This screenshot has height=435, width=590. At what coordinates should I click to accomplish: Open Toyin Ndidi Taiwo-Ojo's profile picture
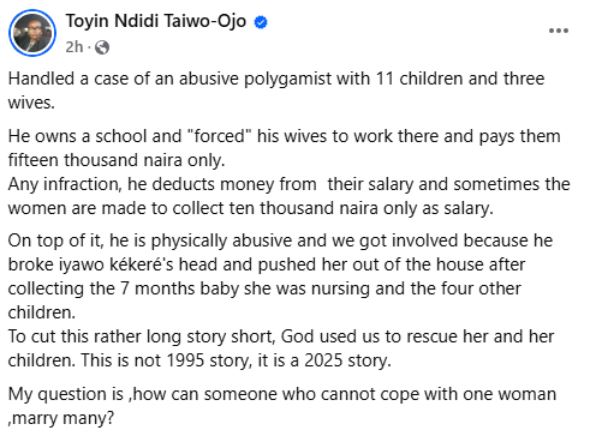coord(32,33)
